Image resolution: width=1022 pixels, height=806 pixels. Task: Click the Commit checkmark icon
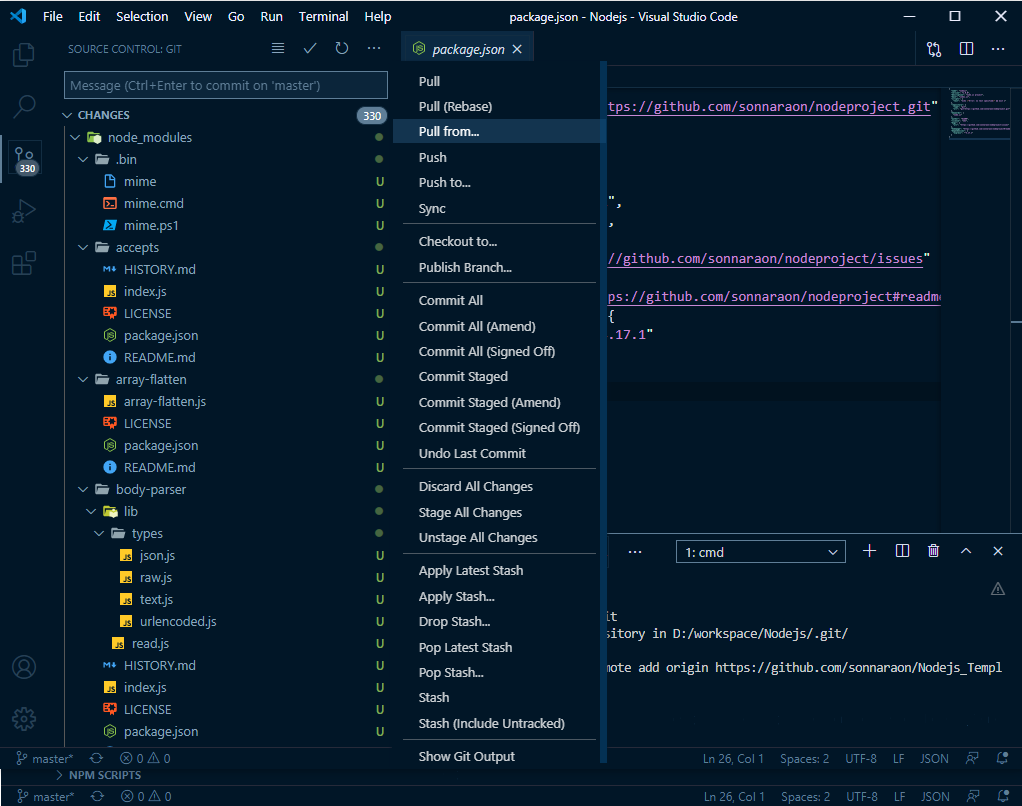click(310, 48)
